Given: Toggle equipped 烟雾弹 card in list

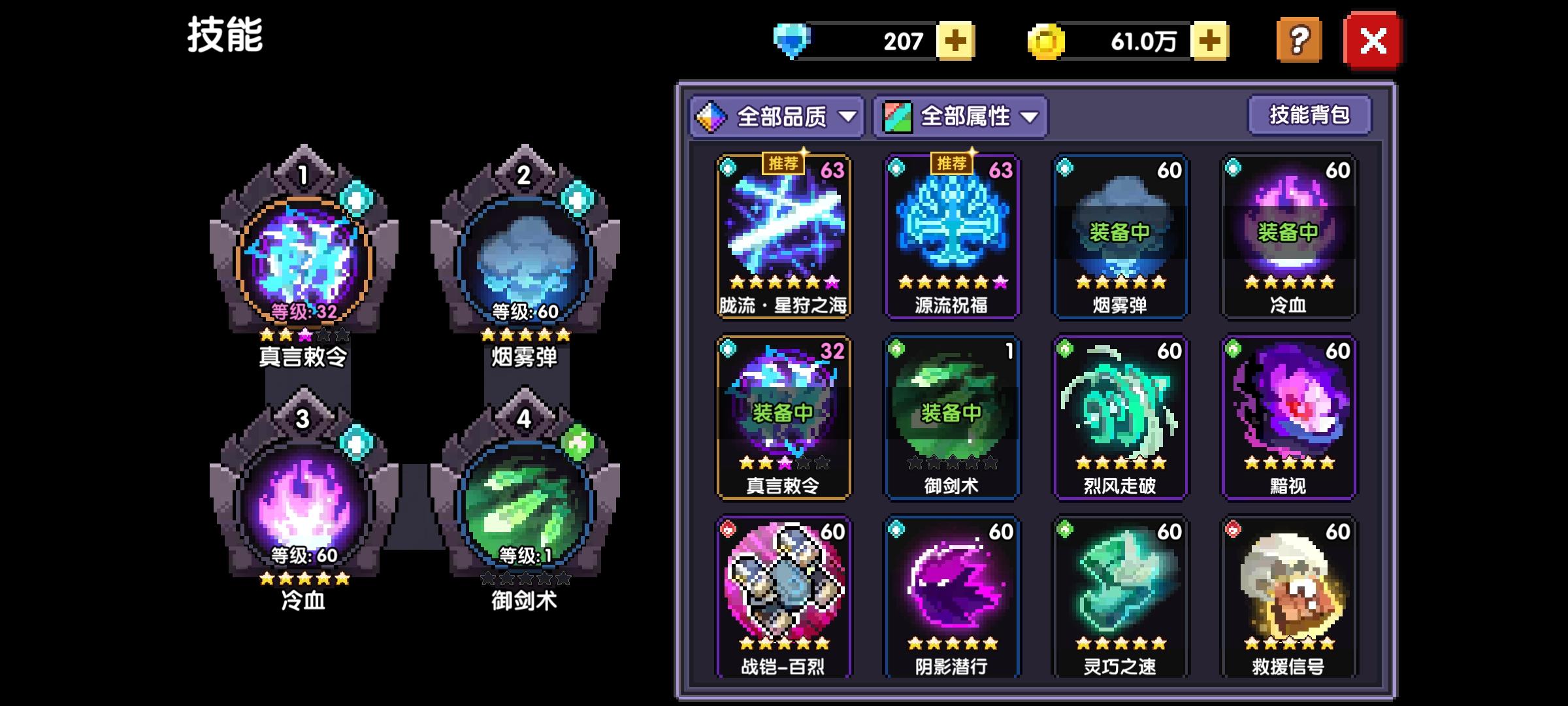Looking at the screenshot, I should [x=1120, y=237].
